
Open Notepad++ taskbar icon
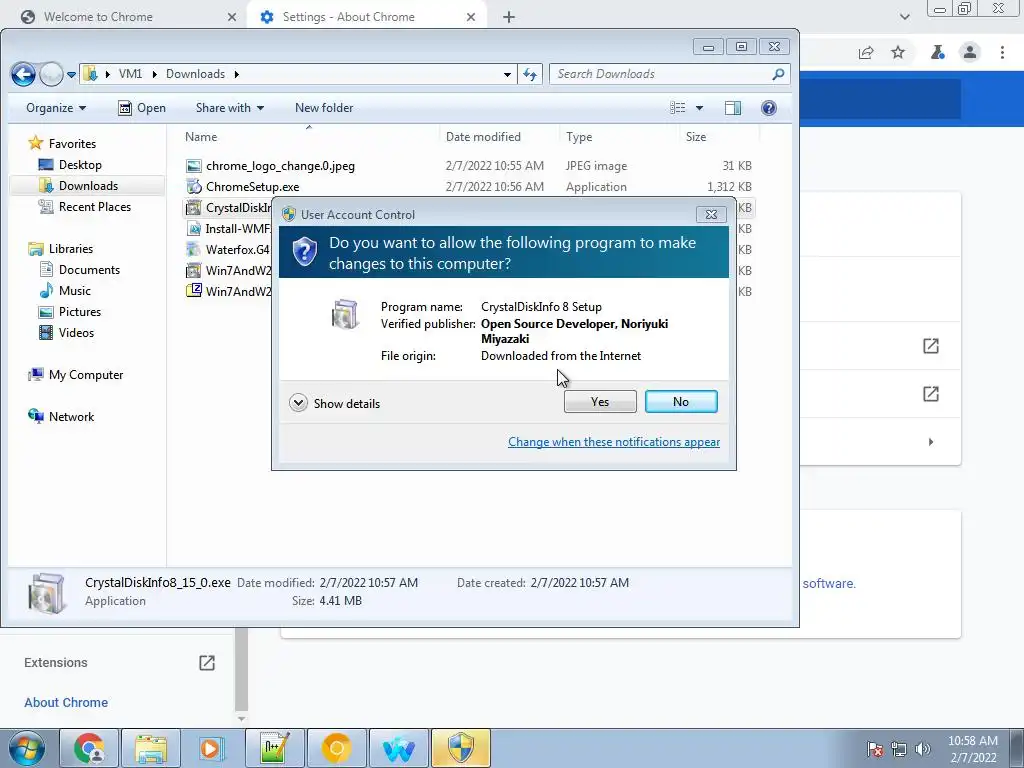point(274,748)
